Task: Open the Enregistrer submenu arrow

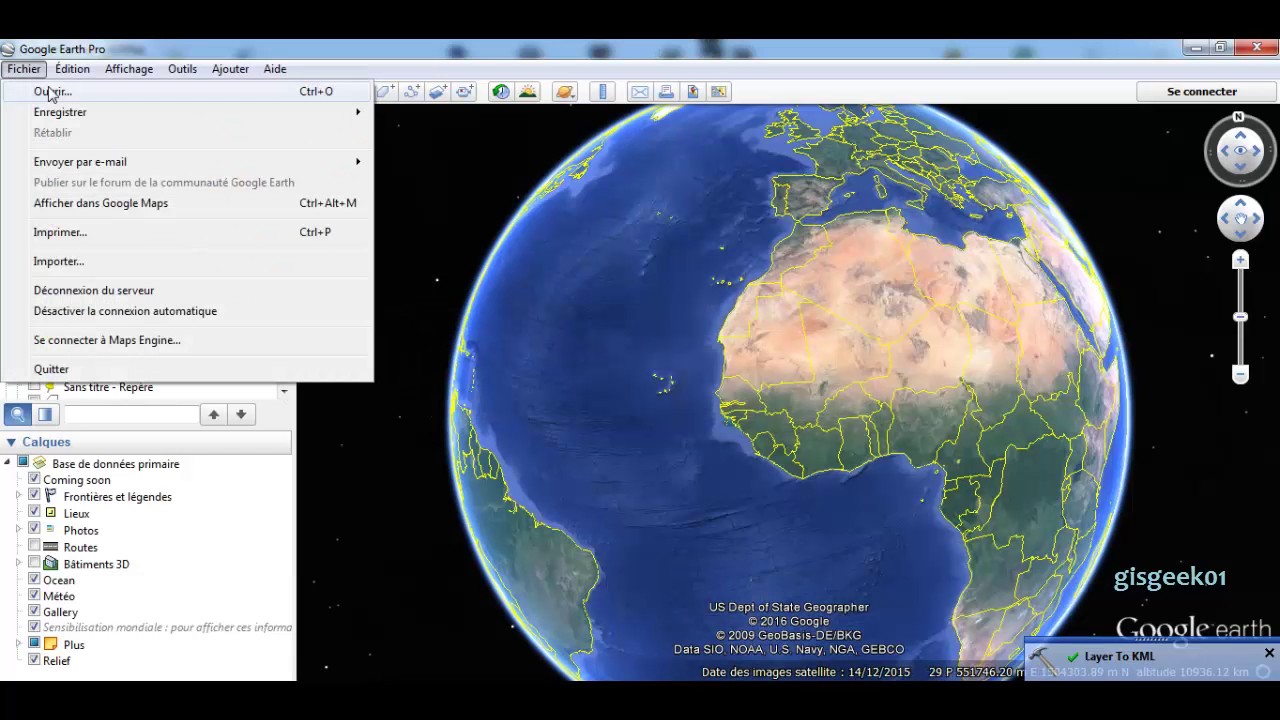Action: pos(358,112)
